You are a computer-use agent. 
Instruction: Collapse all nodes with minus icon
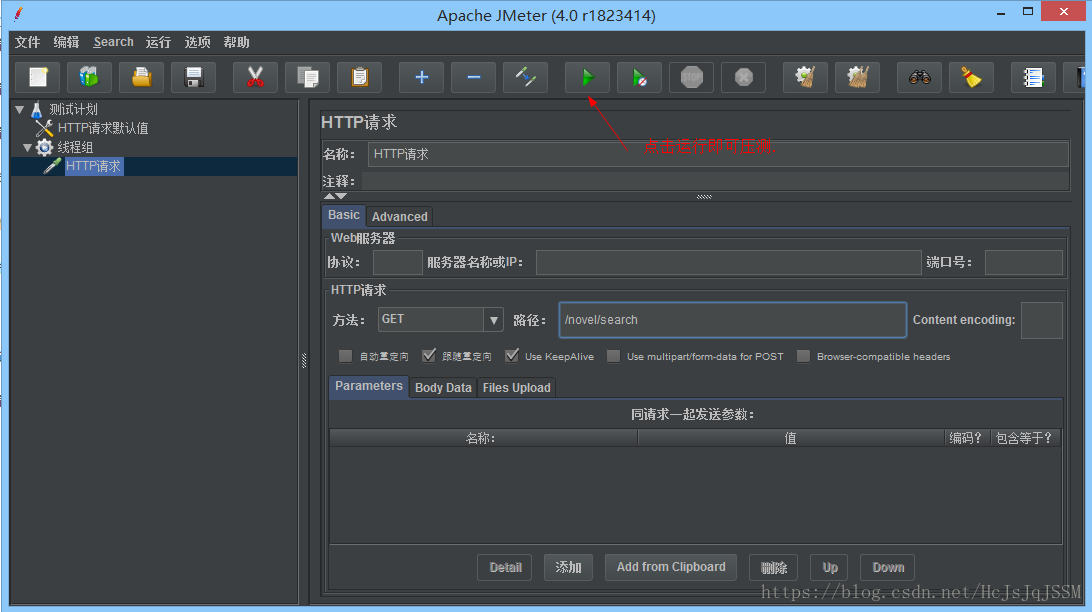(474, 77)
